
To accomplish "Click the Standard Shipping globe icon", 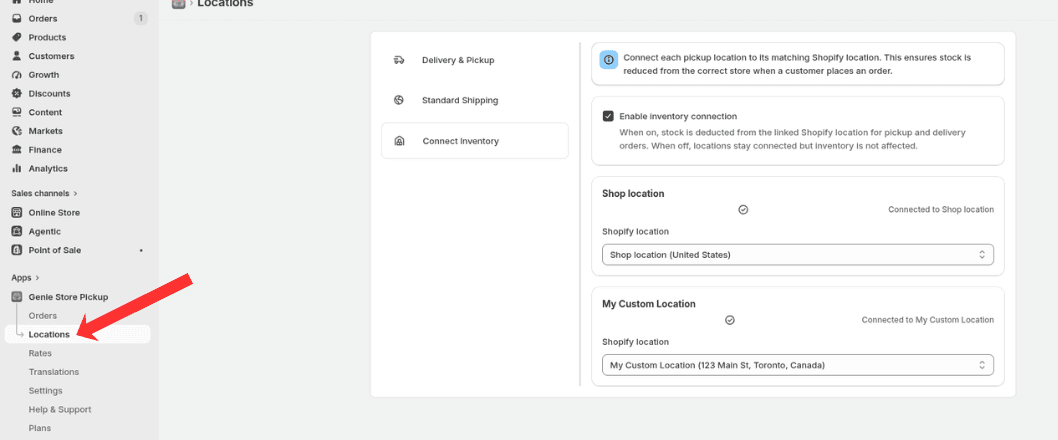I will pos(399,101).
